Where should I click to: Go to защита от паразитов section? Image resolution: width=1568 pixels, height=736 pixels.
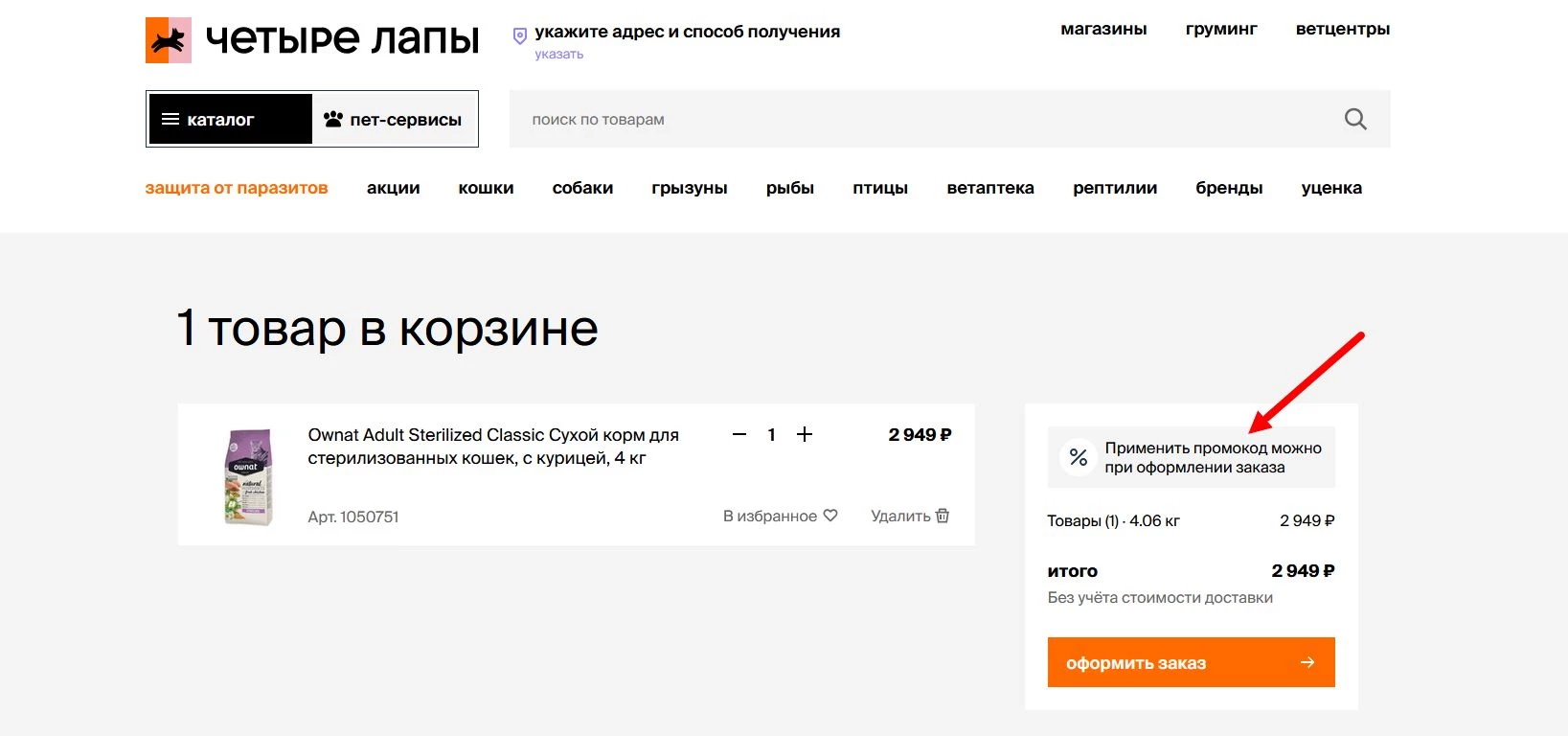pos(237,188)
